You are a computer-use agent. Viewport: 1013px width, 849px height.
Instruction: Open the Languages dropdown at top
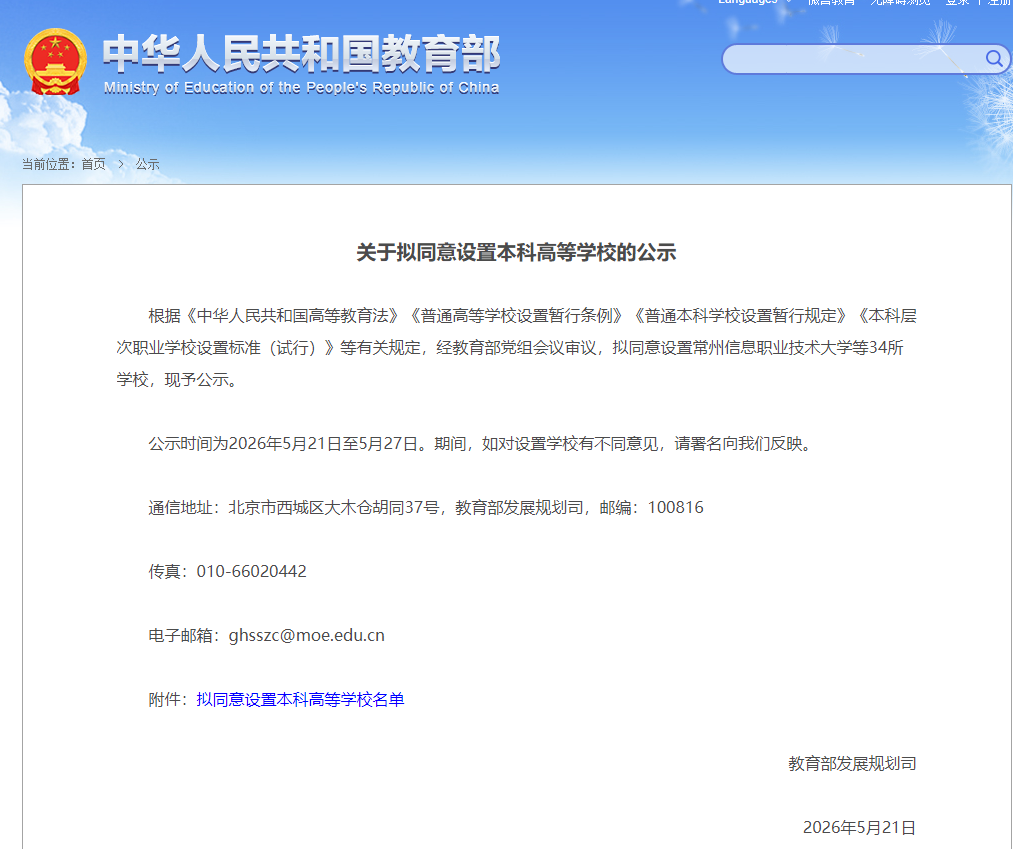754,2
